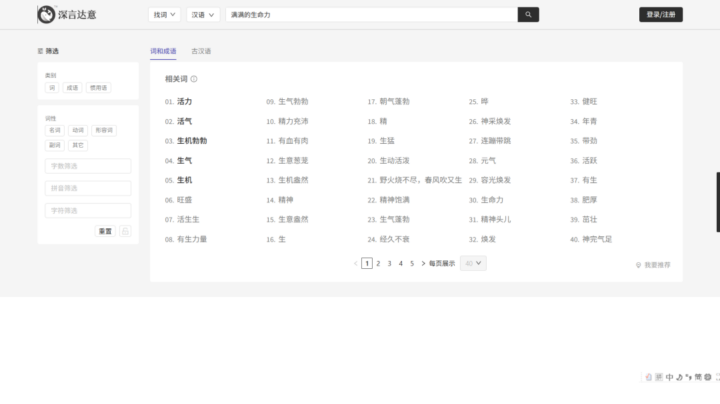The width and height of the screenshot is (720, 404).
Task: Click the IME moon half-width icon
Action: coord(679,377)
